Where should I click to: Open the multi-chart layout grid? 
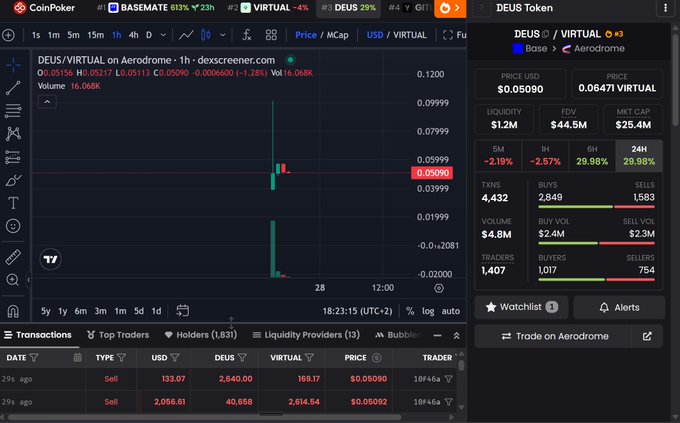271,35
